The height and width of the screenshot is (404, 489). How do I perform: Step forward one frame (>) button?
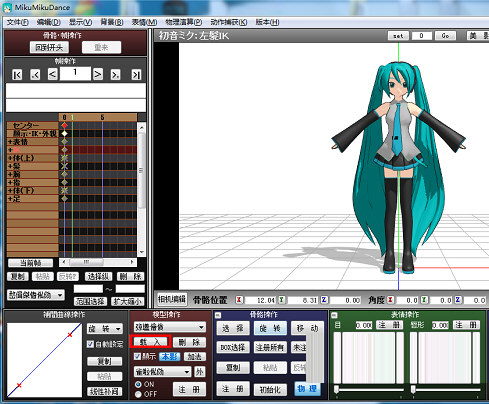[97, 74]
